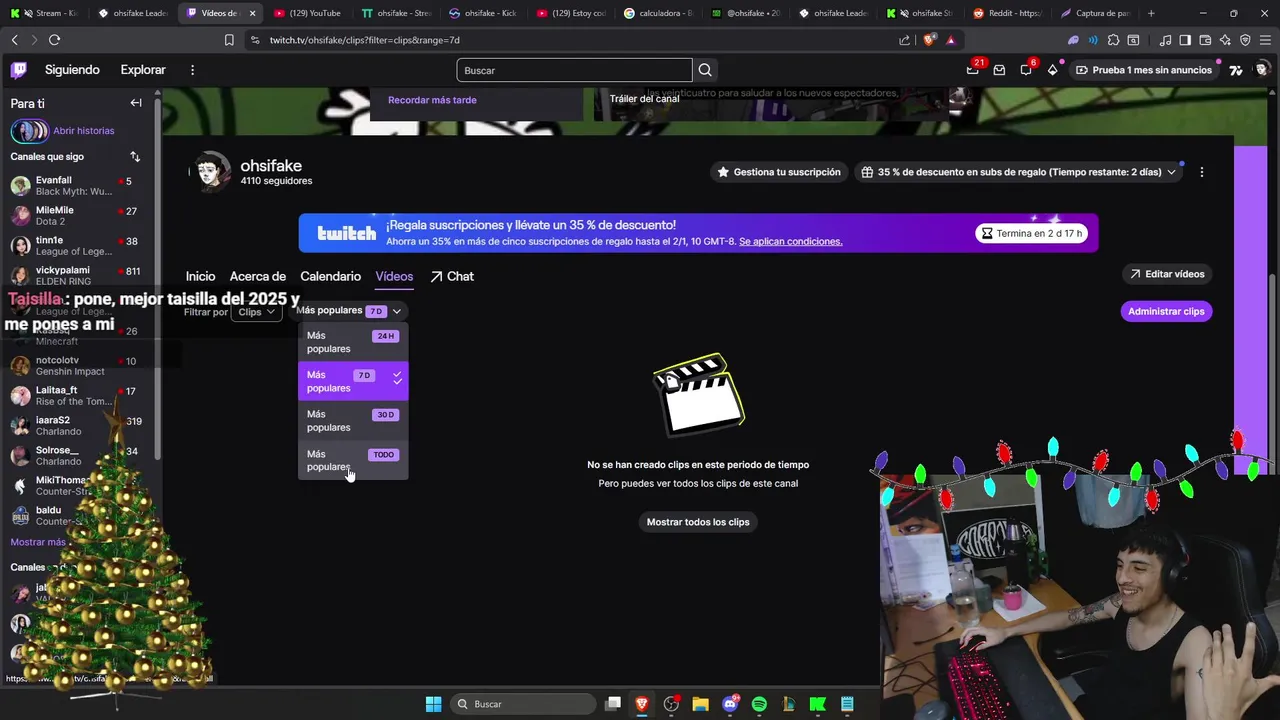Click Prueba 1 mes sin anuncios

coord(1142,70)
